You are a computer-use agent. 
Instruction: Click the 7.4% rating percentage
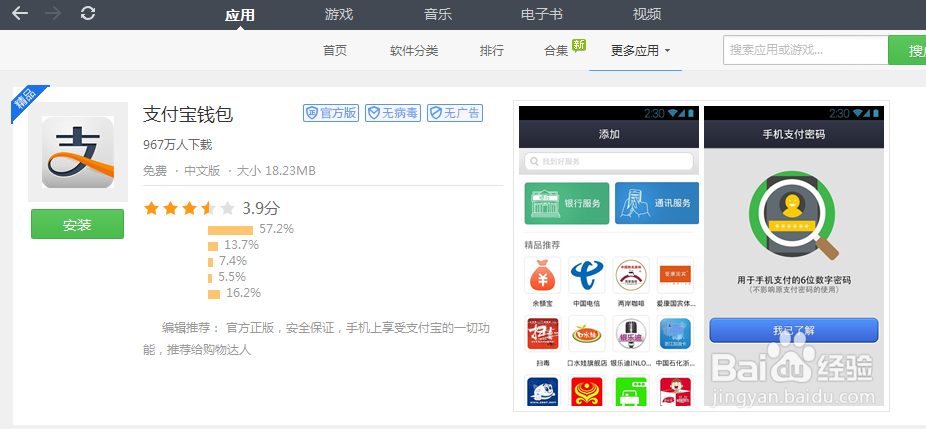pyautogui.click(x=233, y=261)
